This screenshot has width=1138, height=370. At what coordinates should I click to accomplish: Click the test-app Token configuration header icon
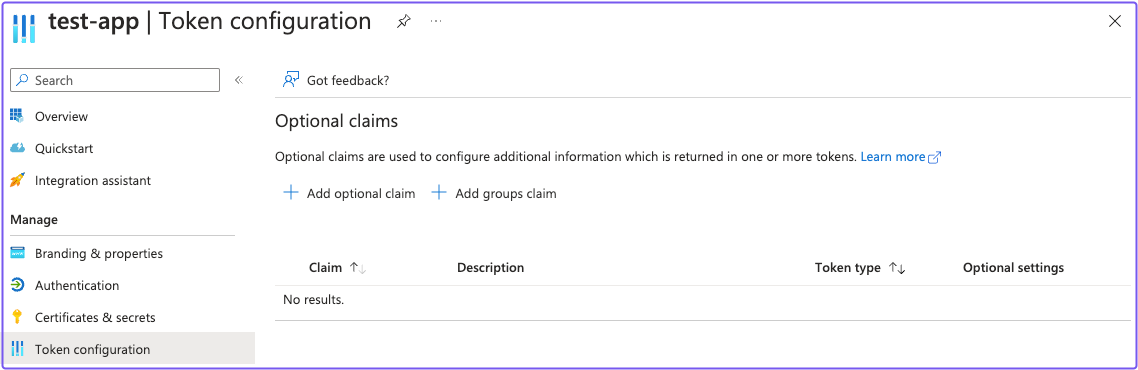tap(25, 29)
